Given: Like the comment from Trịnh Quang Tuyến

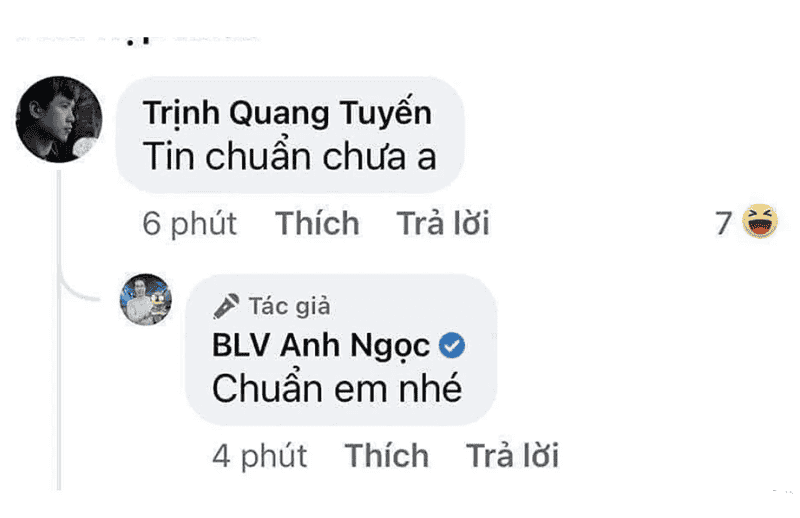Looking at the screenshot, I should (317, 223).
